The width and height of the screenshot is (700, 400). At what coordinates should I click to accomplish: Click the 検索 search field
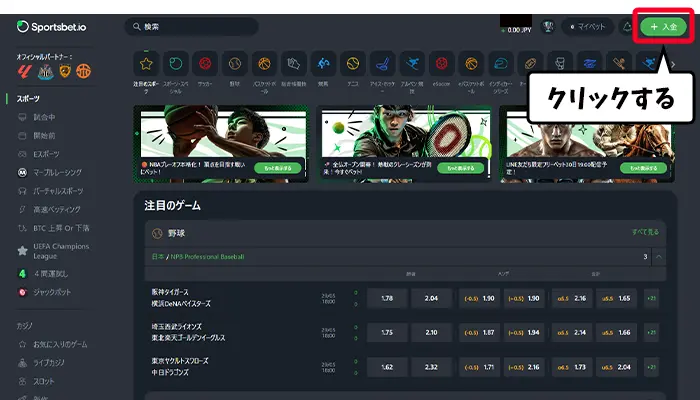pos(192,27)
